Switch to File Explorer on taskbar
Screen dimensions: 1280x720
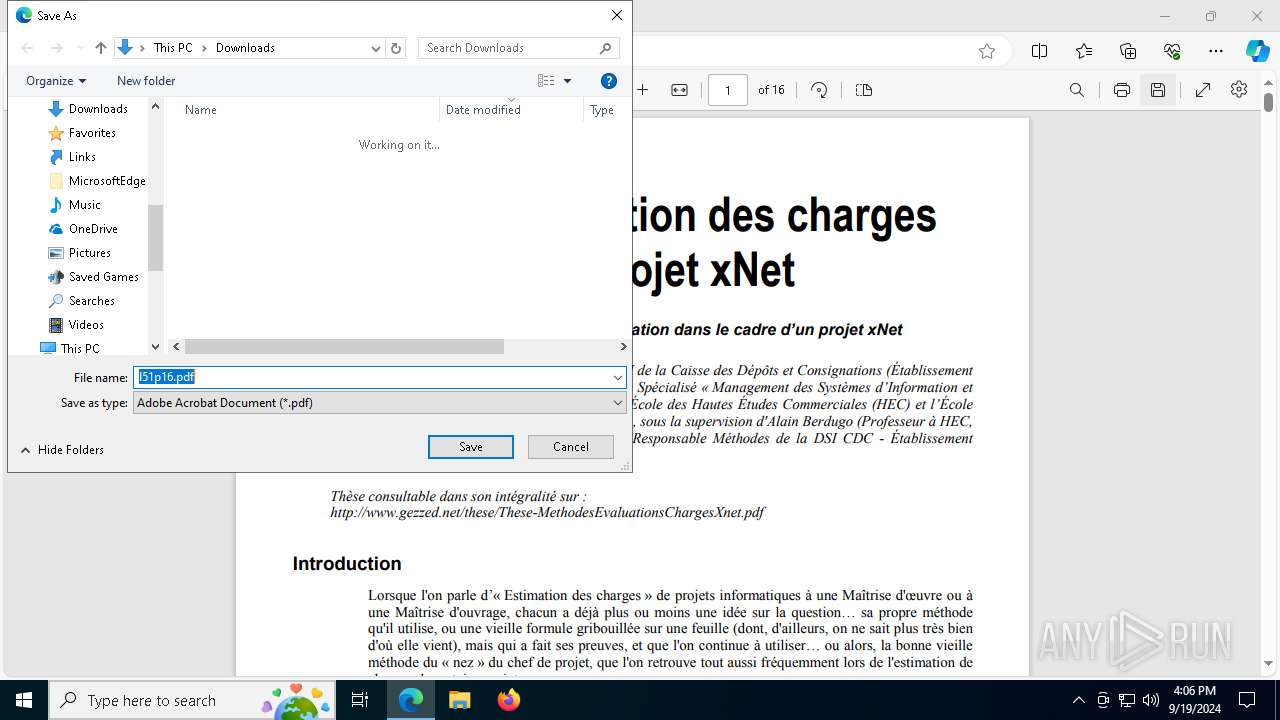tap(459, 700)
